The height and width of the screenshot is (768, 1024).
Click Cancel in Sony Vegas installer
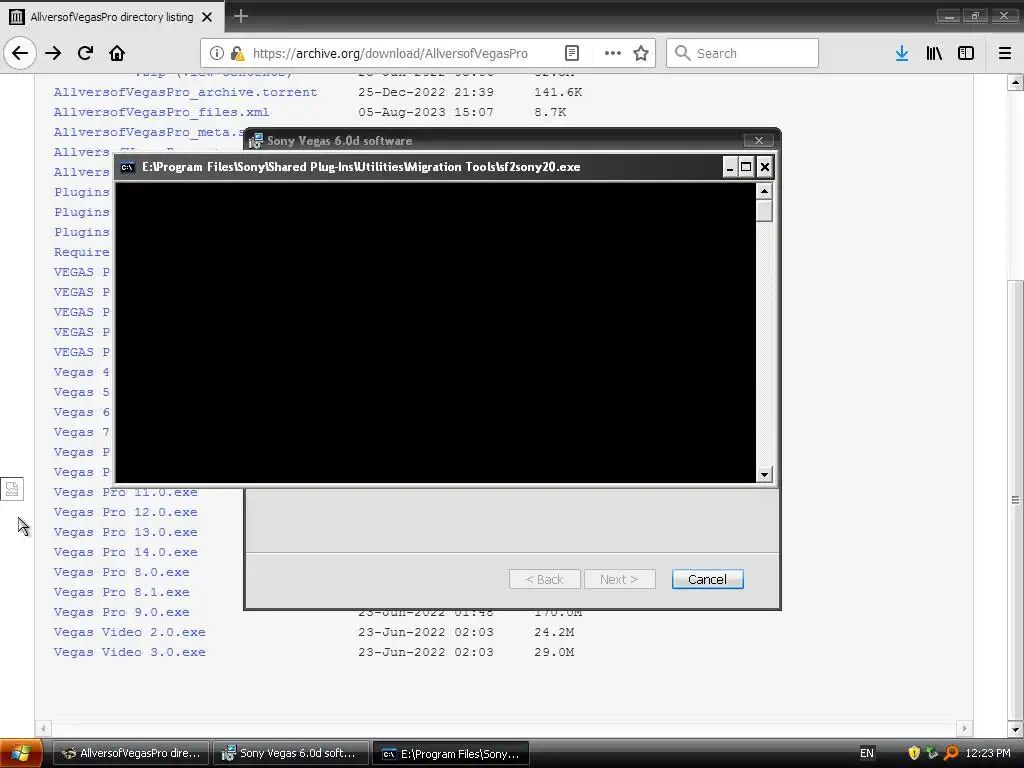[x=707, y=579]
